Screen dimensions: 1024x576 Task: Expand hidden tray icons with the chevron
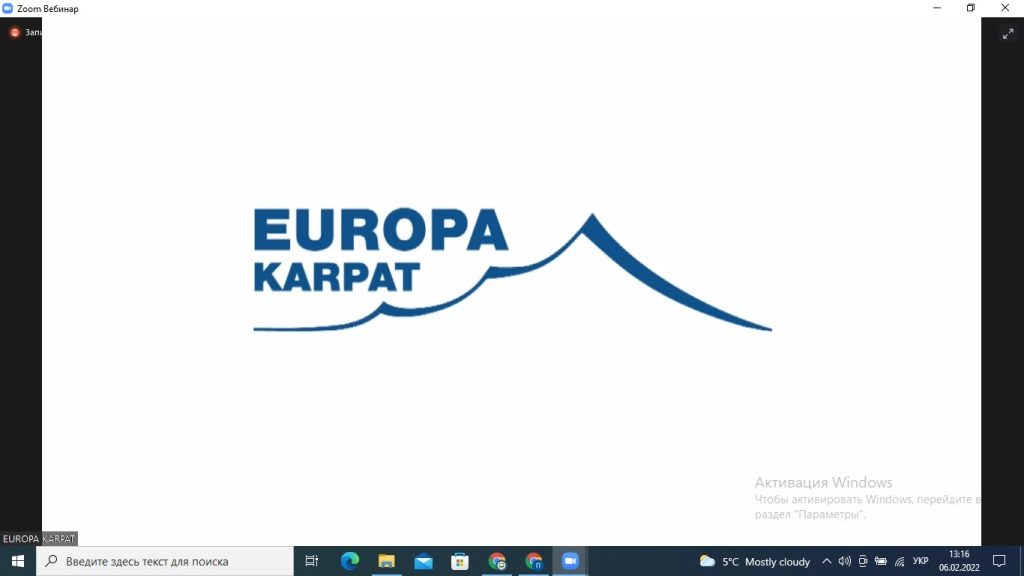pyautogui.click(x=827, y=561)
